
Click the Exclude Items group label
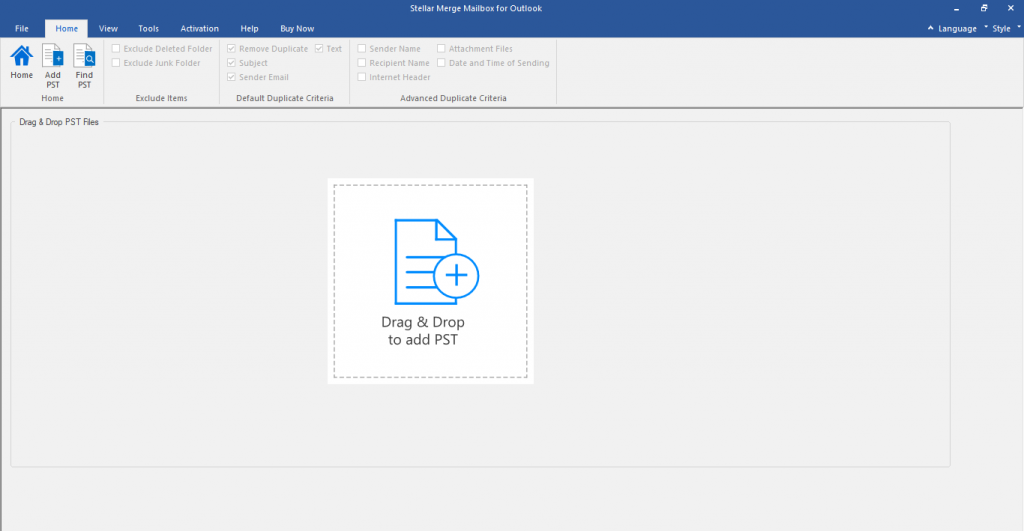(x=161, y=98)
